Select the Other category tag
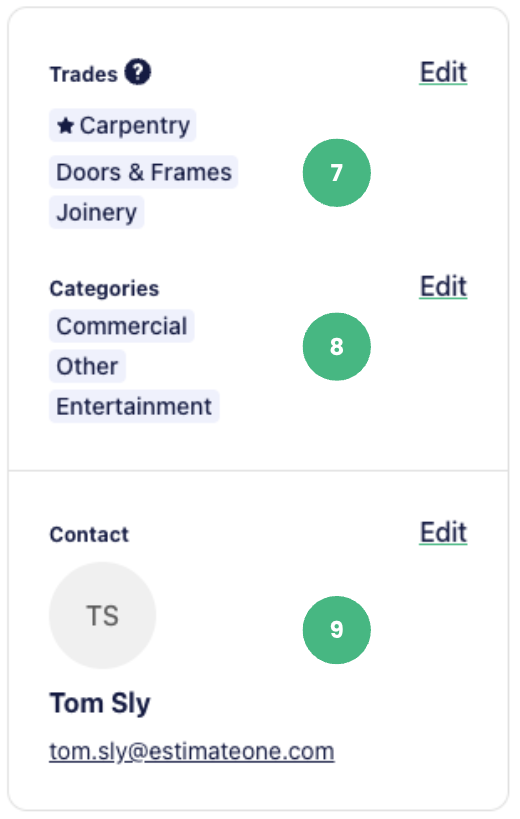The width and height of the screenshot is (520, 819). tap(87, 366)
